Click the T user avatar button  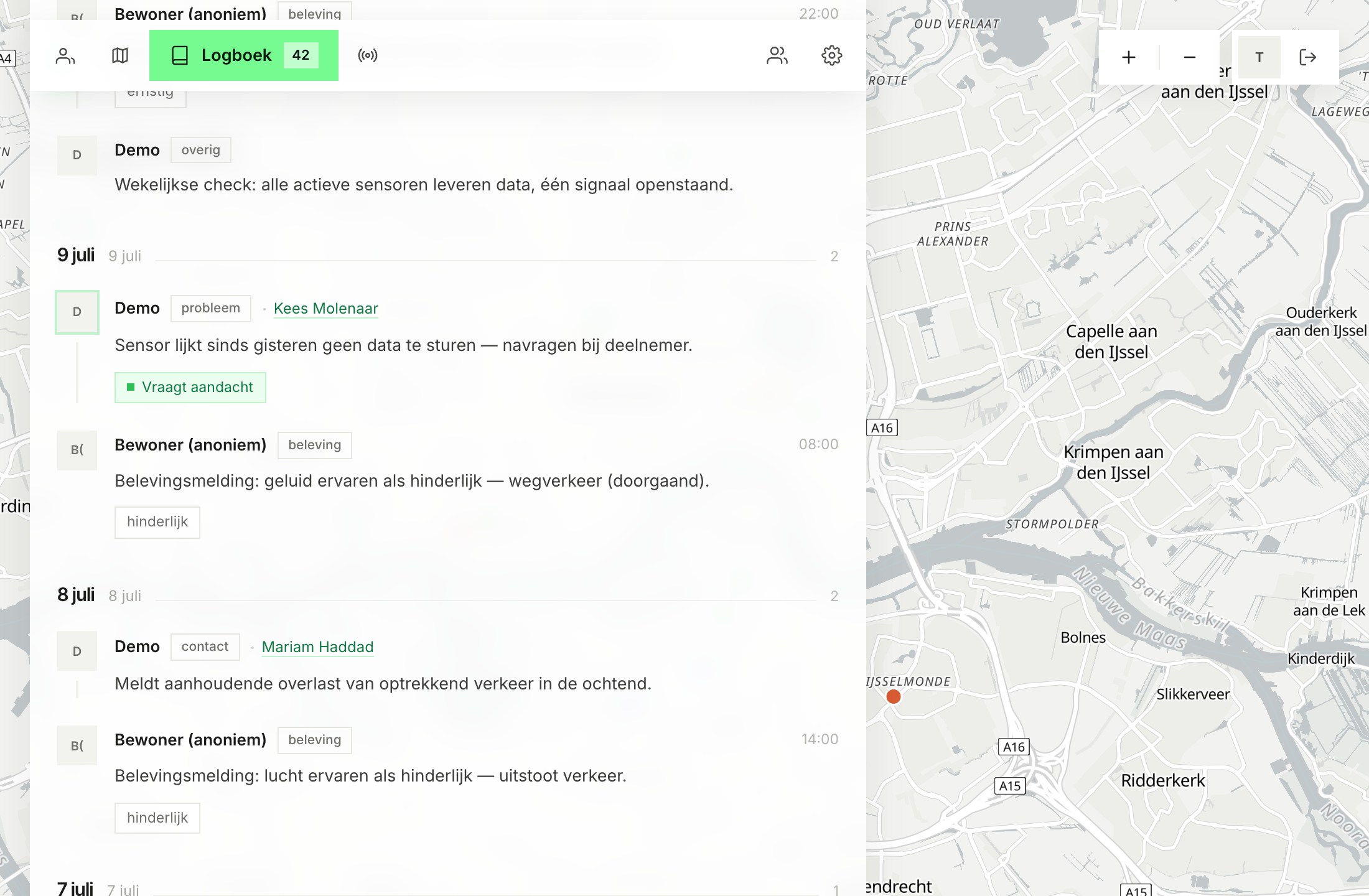click(x=1259, y=57)
